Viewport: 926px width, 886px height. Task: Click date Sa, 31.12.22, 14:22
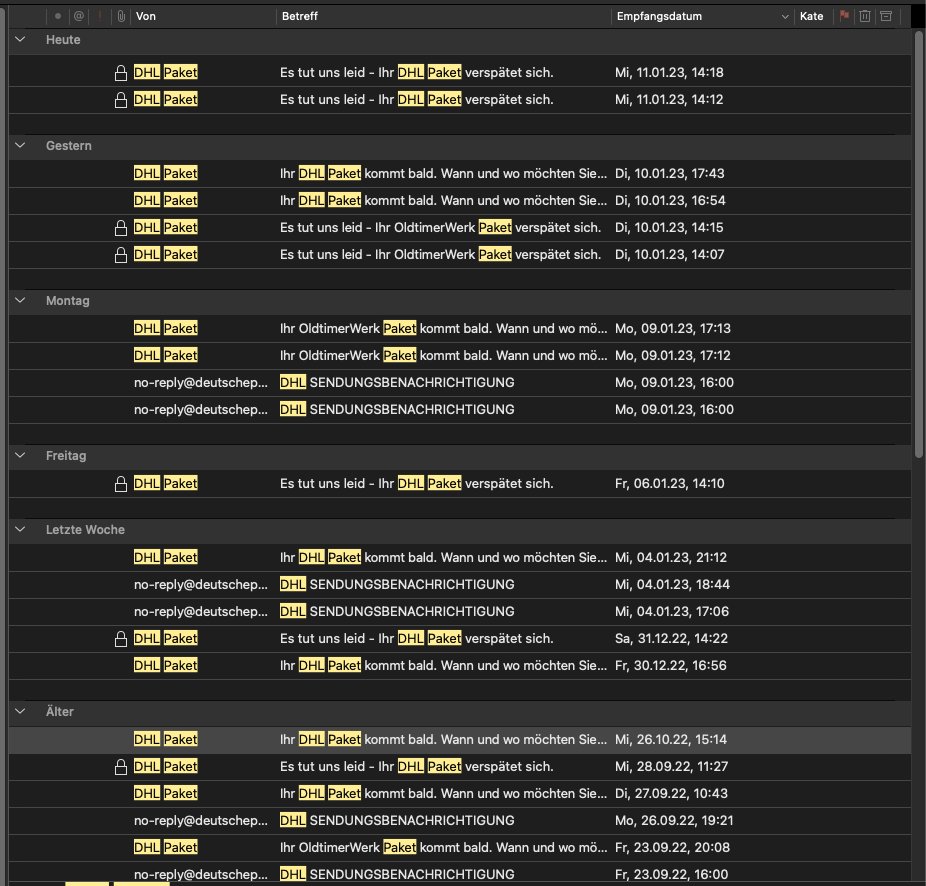[671, 639]
